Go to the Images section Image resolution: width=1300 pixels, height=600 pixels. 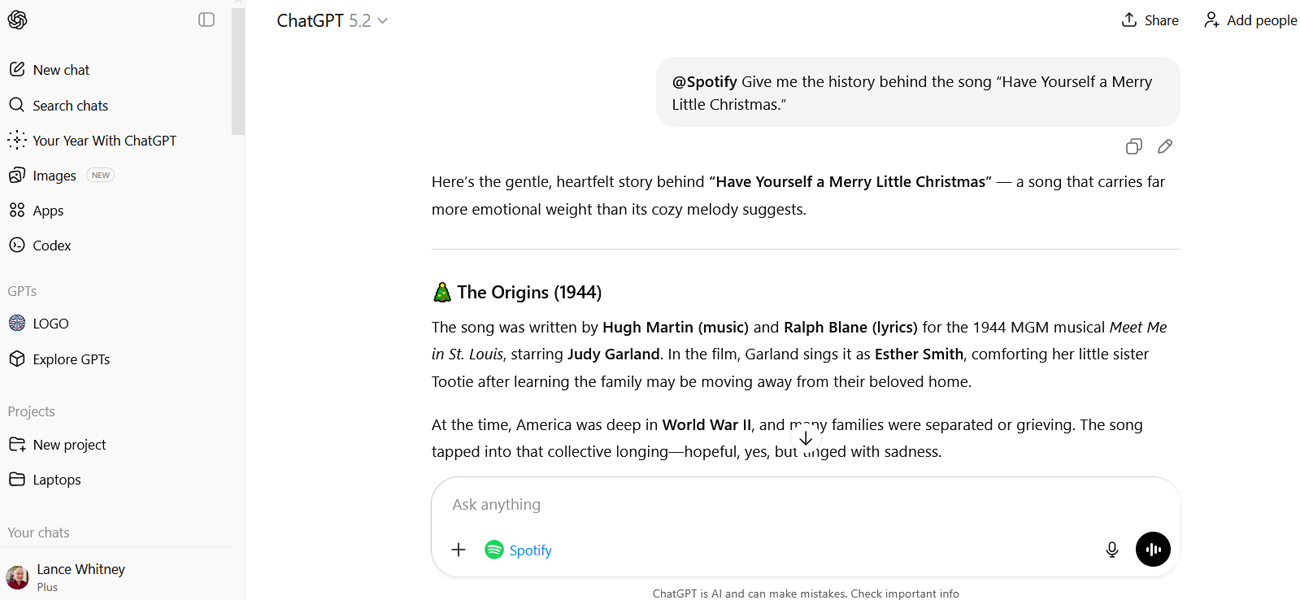click(x=54, y=175)
